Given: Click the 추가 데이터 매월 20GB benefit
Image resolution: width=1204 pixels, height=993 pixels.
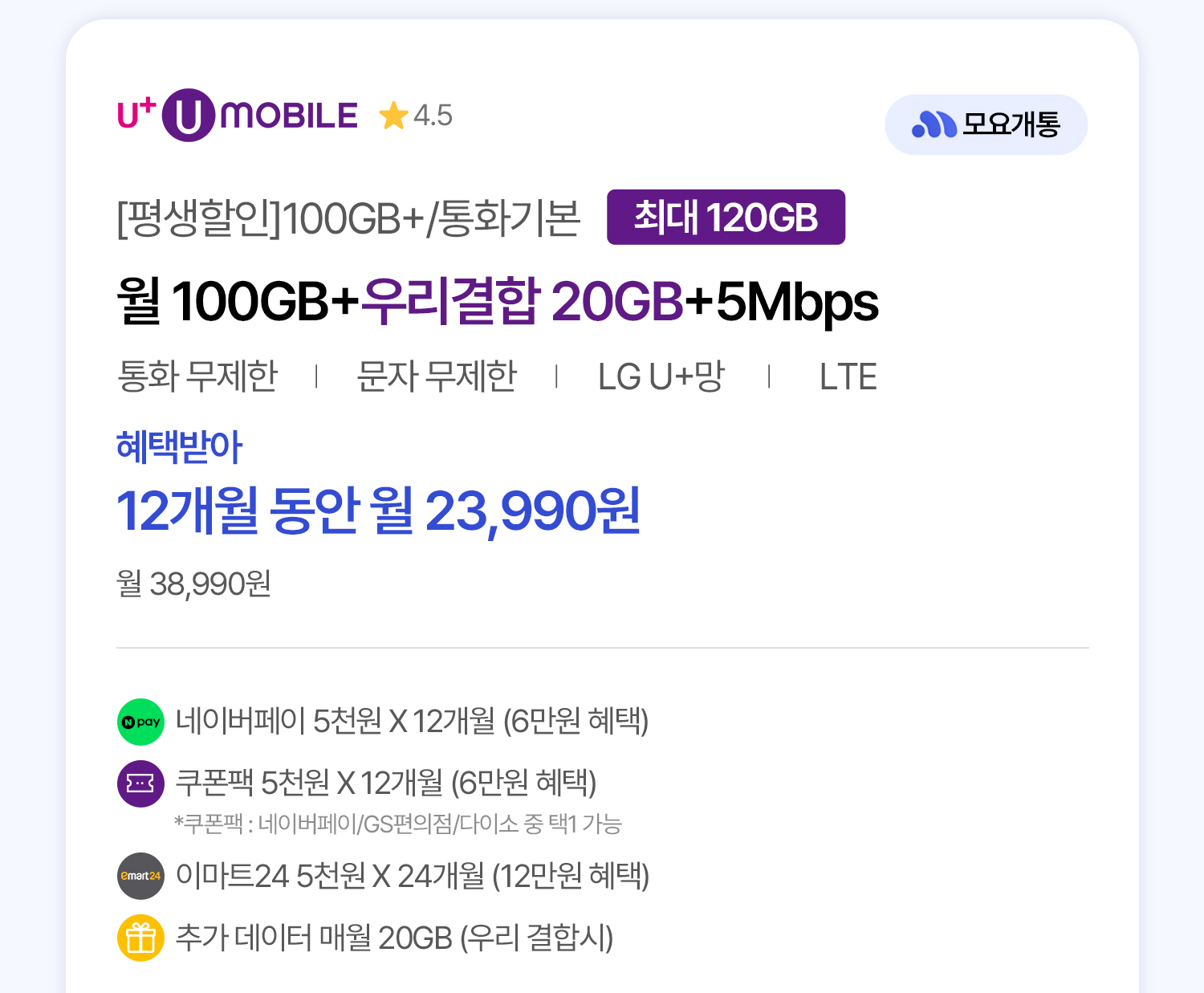Looking at the screenshot, I should pyautogui.click(x=394, y=938).
